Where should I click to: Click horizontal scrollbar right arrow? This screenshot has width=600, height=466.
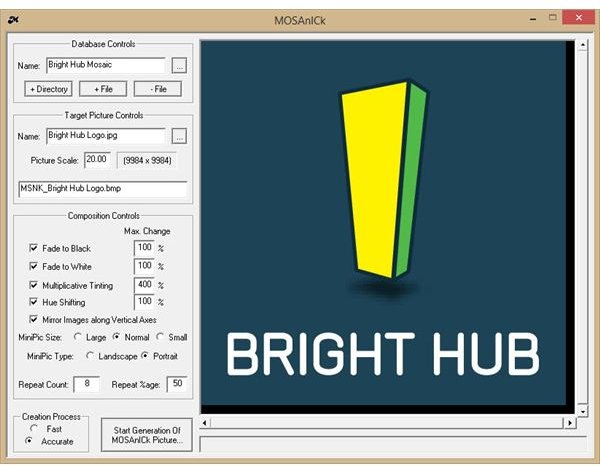click(x=570, y=423)
